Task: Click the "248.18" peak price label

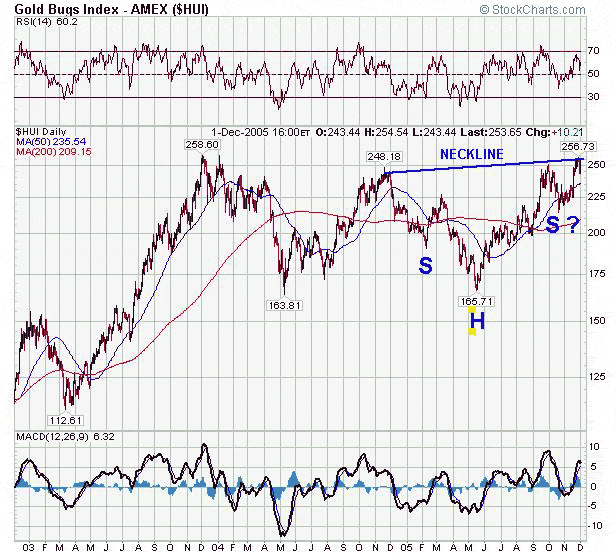Action: point(384,157)
